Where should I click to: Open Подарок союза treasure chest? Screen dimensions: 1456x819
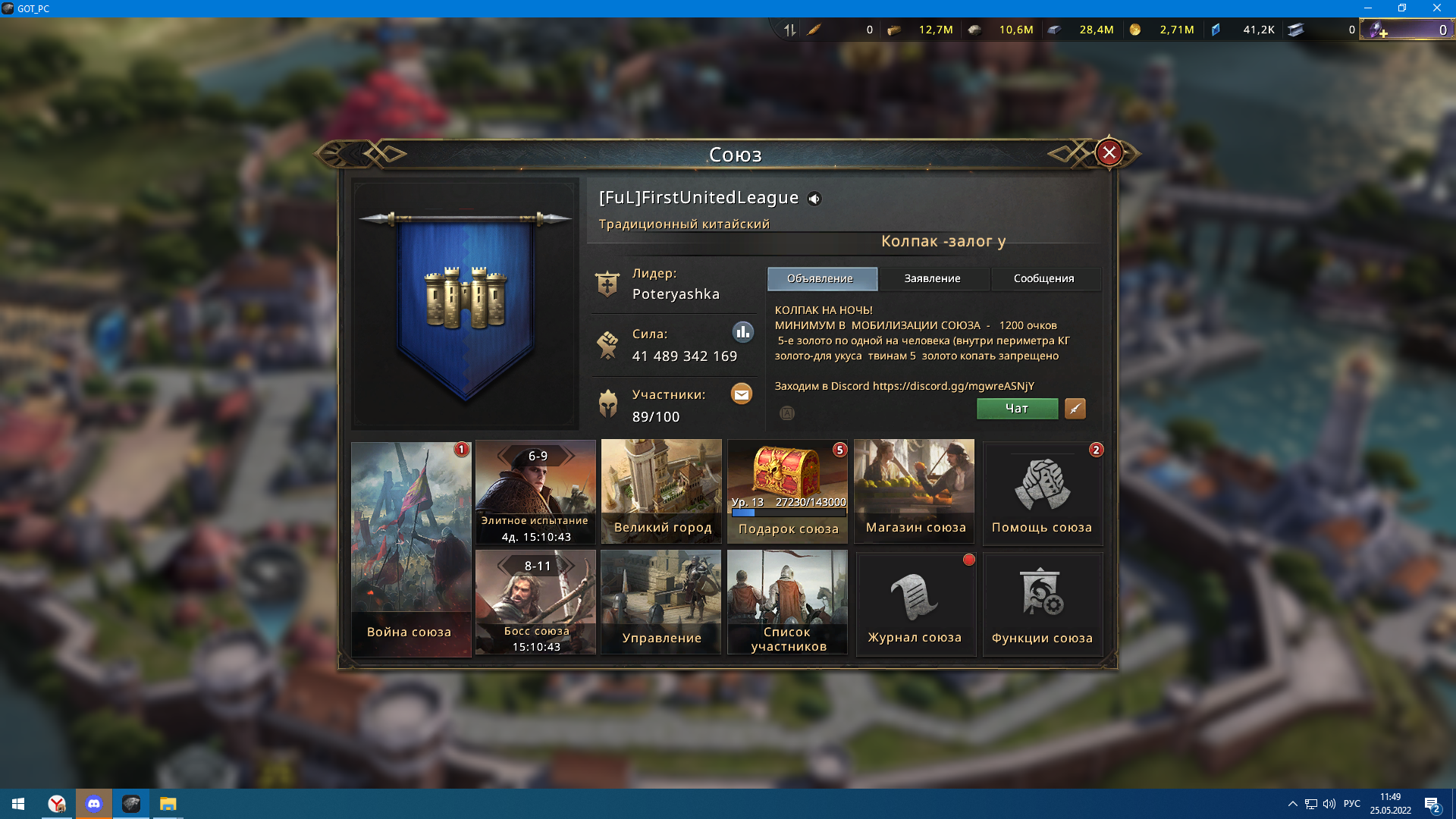pos(788,492)
